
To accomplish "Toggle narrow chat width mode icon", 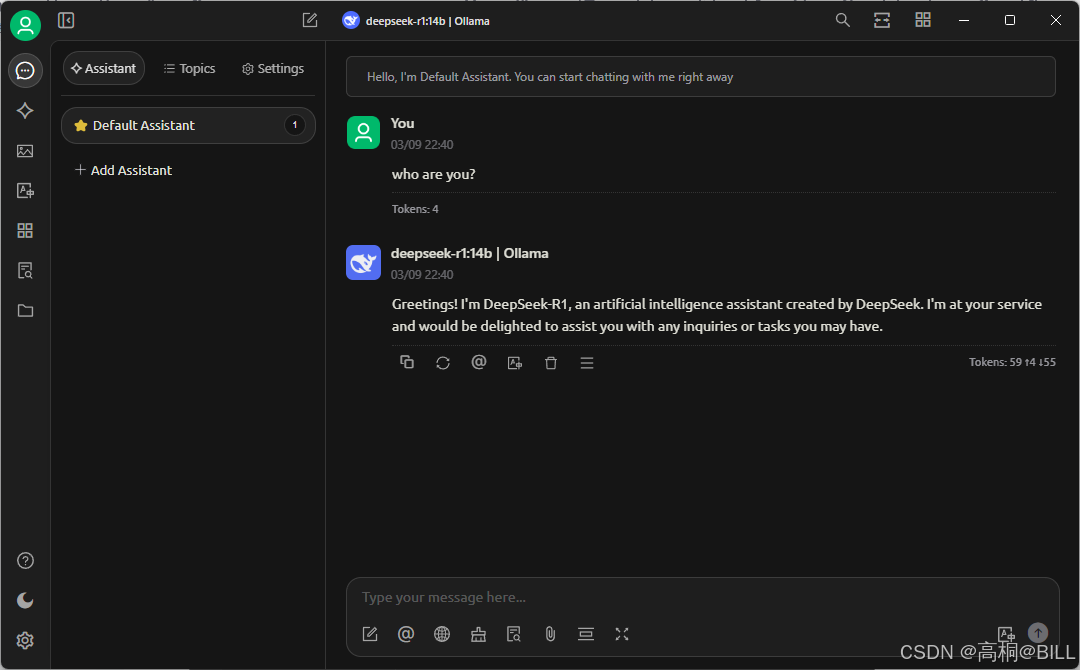I will coord(882,21).
